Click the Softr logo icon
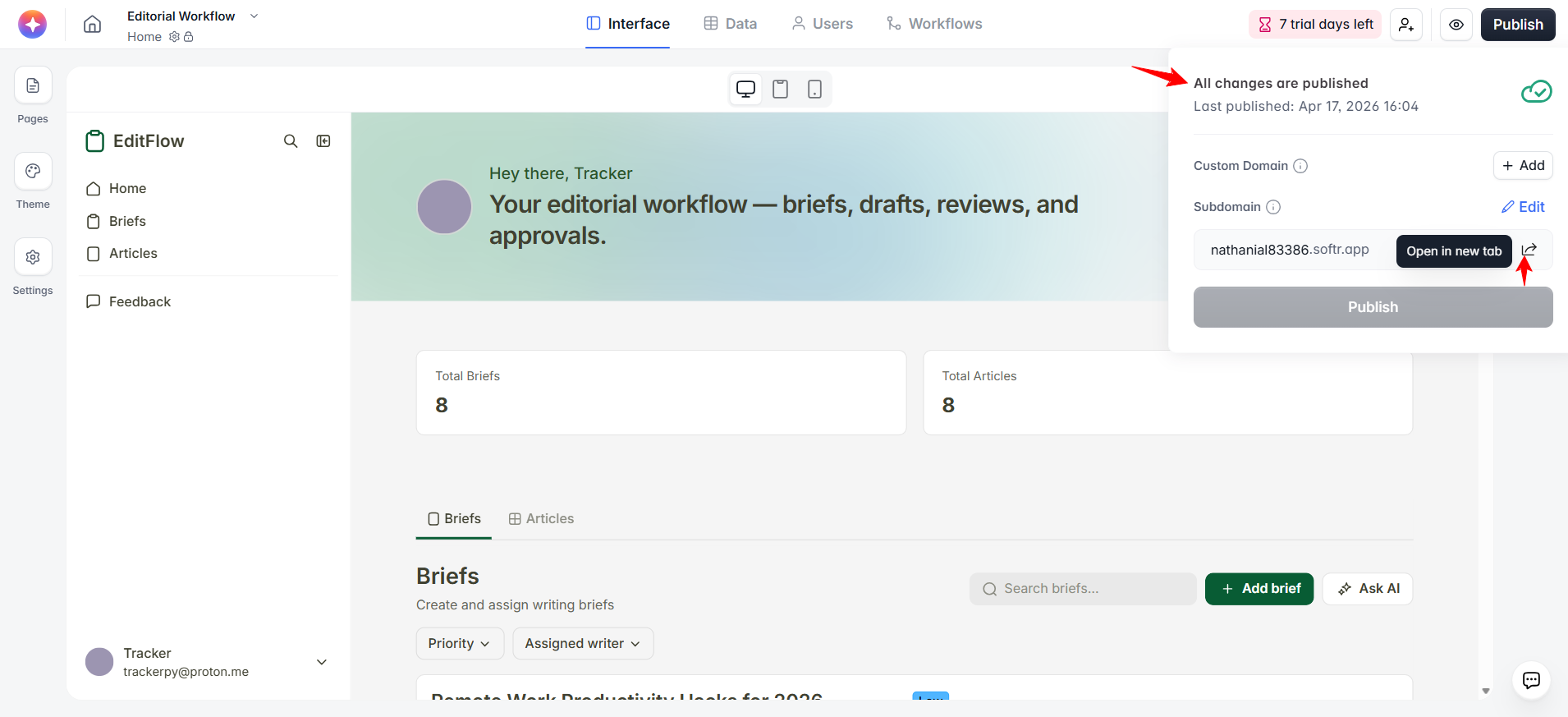 [x=33, y=25]
